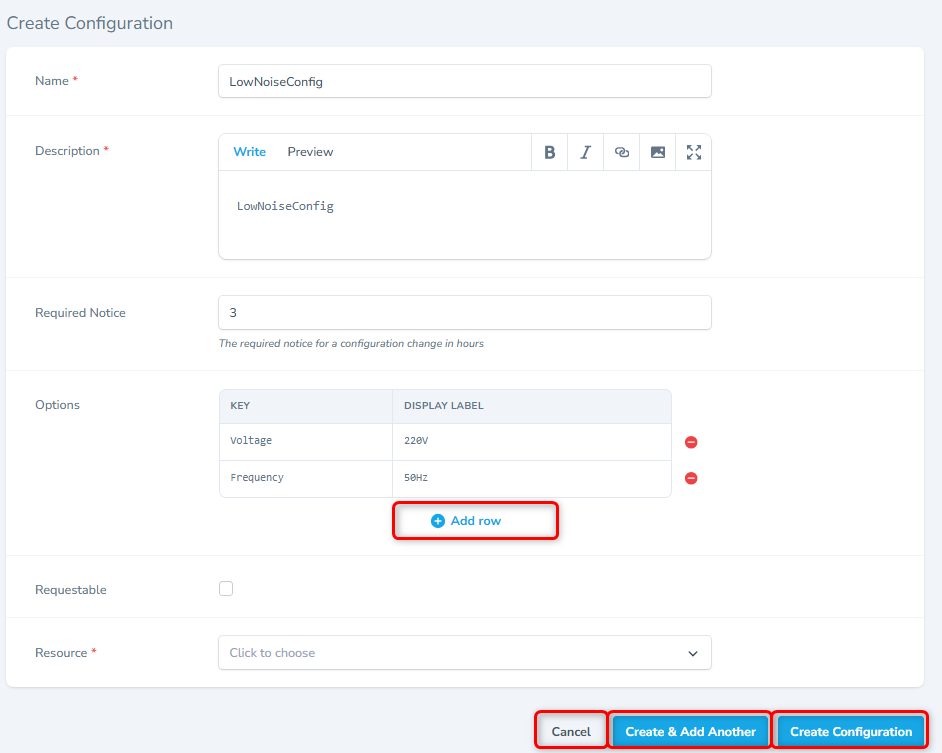Cancel the configuration creation
Viewport: 942px width, 753px height.
point(571,731)
